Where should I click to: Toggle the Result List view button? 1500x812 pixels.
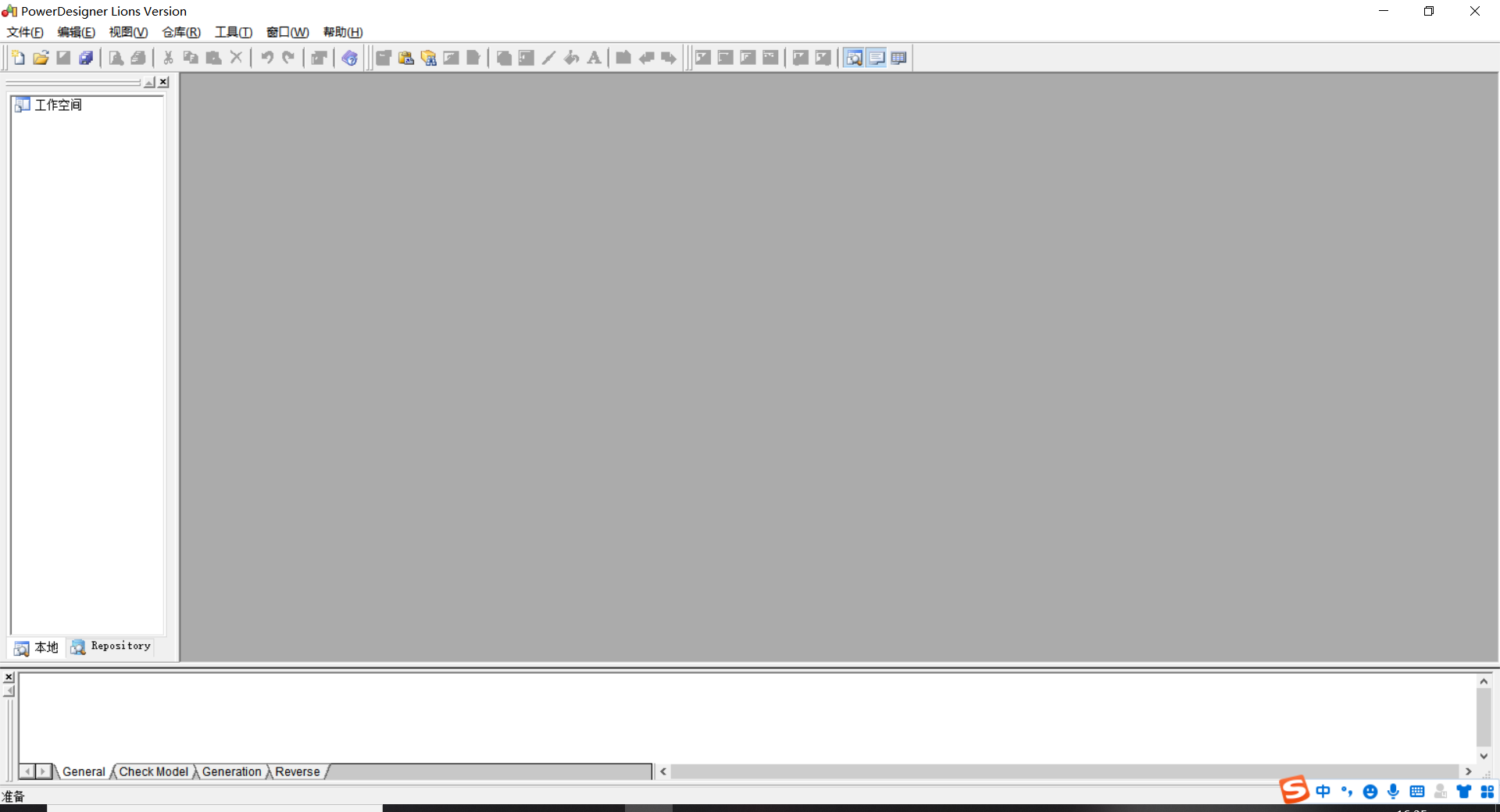pos(899,58)
